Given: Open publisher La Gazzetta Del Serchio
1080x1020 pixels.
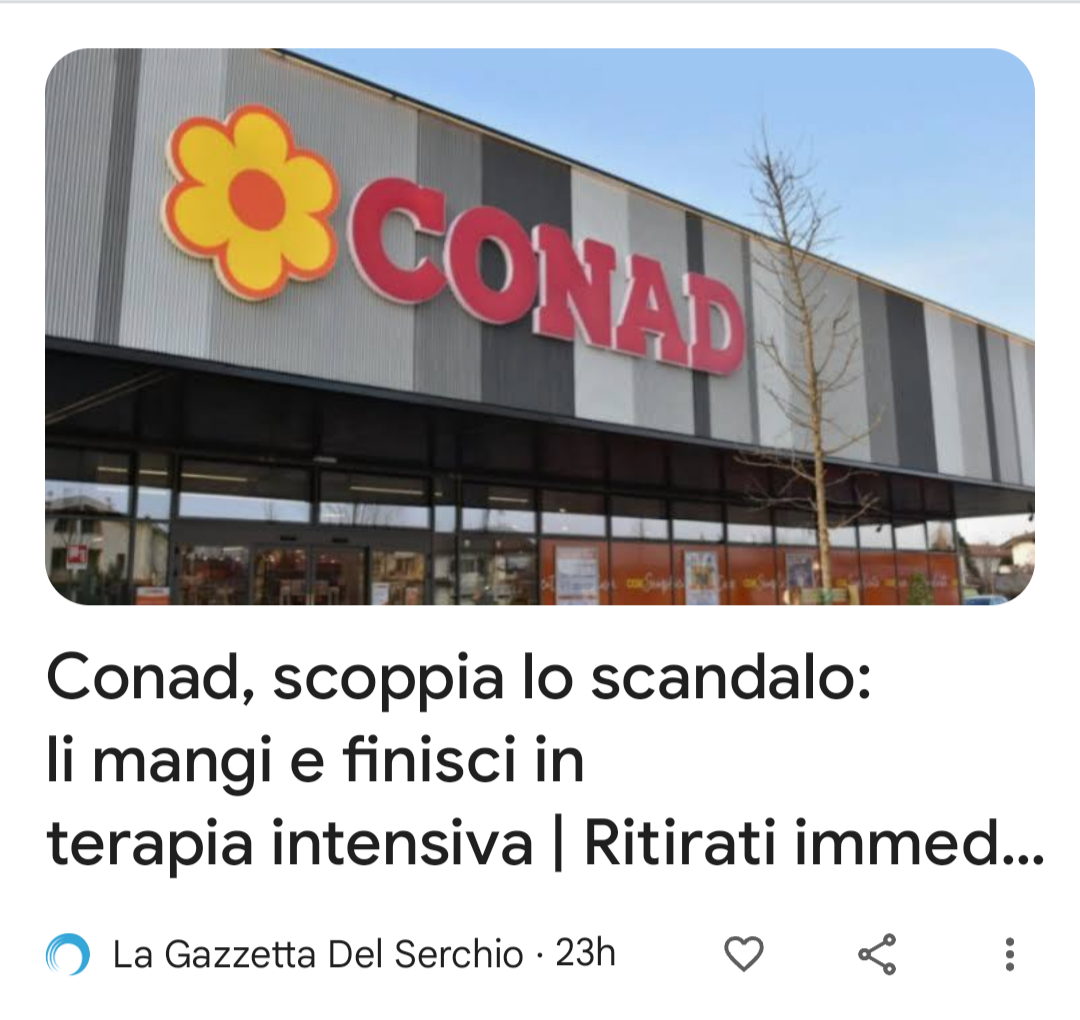Looking at the screenshot, I should tap(318, 955).
